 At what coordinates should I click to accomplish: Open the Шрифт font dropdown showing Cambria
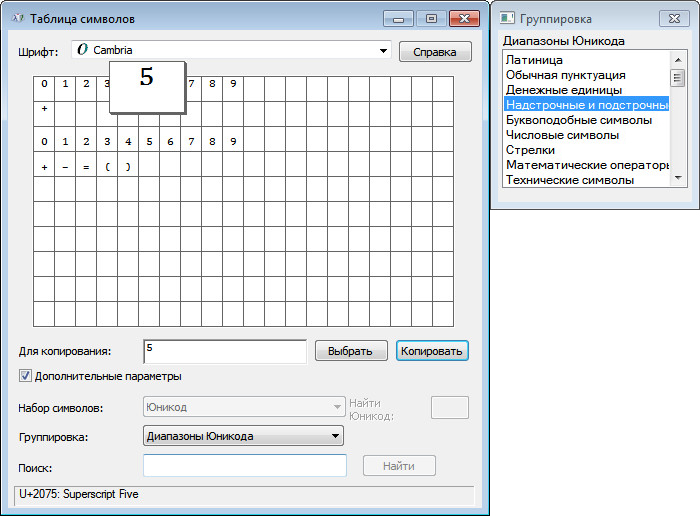click(x=231, y=50)
